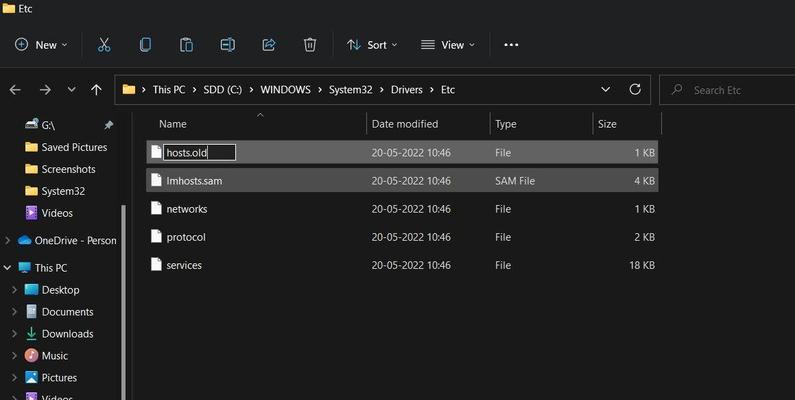
Task: Open the Sort options dropdown
Action: 372,45
